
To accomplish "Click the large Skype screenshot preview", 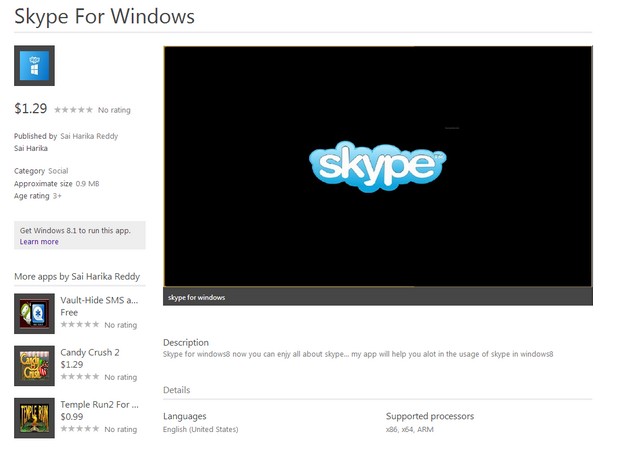I will [x=378, y=166].
